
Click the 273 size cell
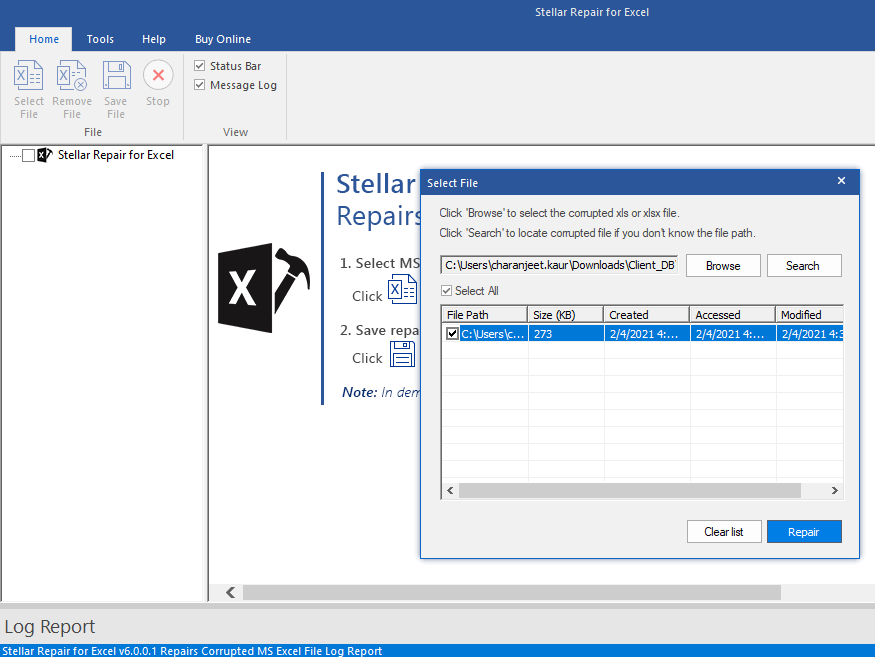pos(565,334)
